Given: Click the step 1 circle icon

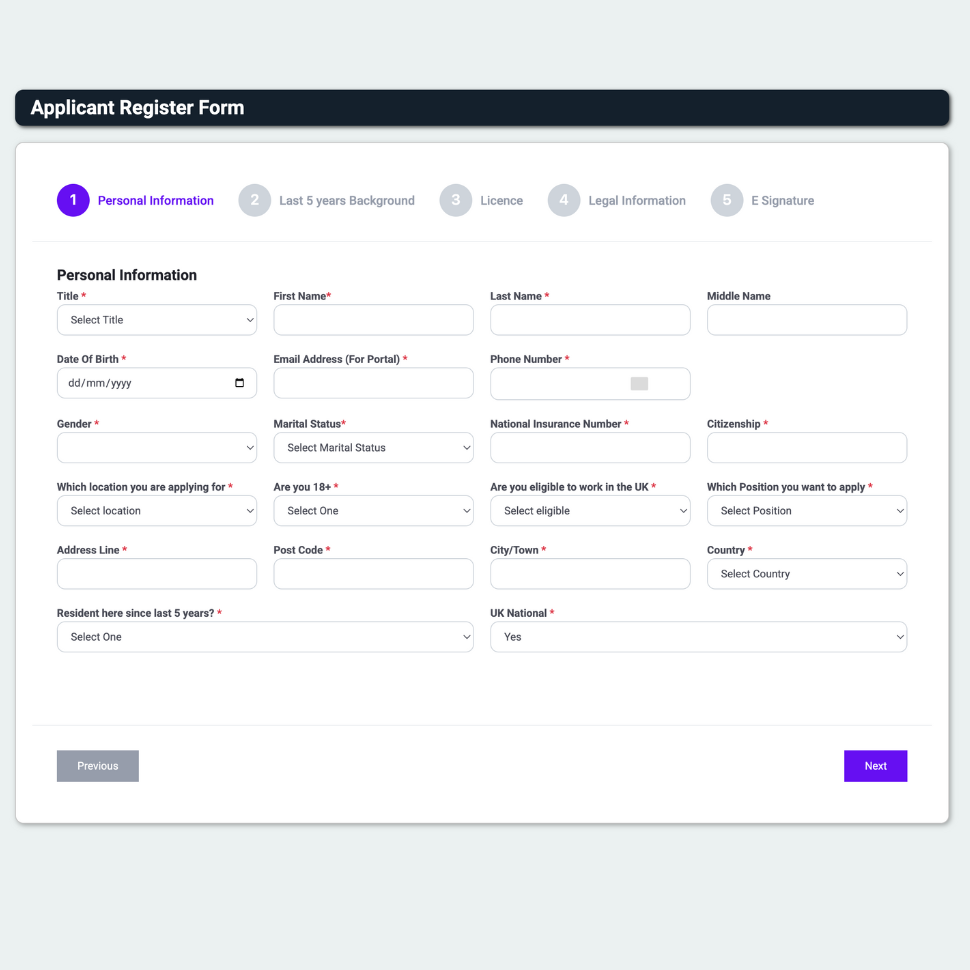Looking at the screenshot, I should tap(73, 200).
